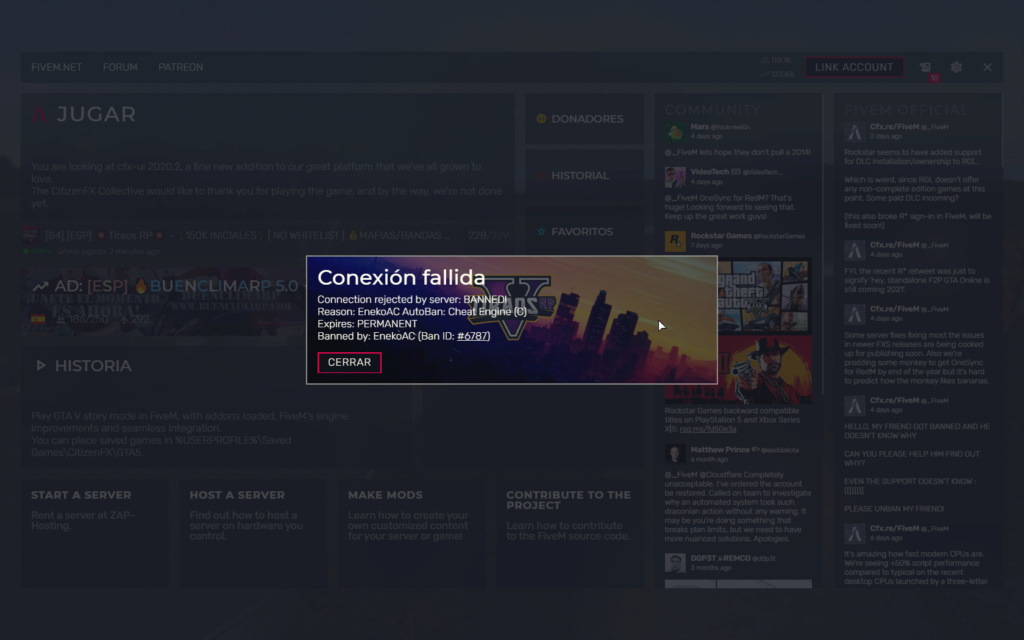Open the BUENCLIMARP 5.0 ad banner
This screenshot has height=640, width=1024.
click(x=165, y=302)
